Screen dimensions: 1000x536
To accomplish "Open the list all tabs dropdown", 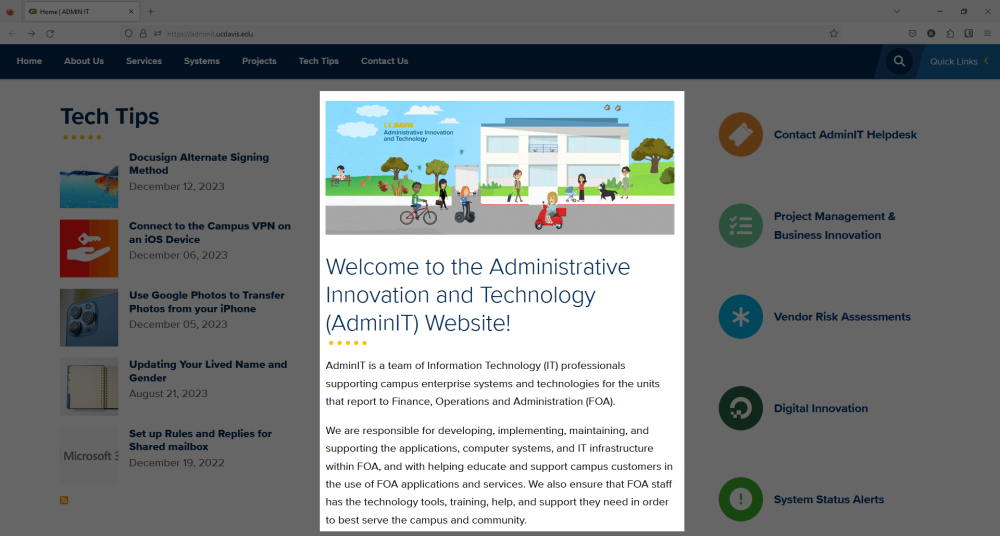I will pyautogui.click(x=895, y=11).
